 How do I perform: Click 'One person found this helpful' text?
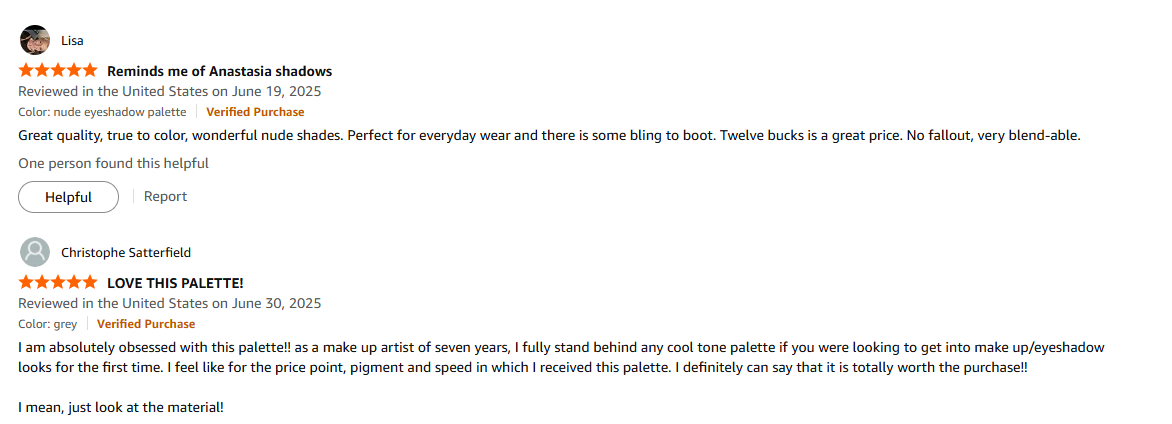113,163
